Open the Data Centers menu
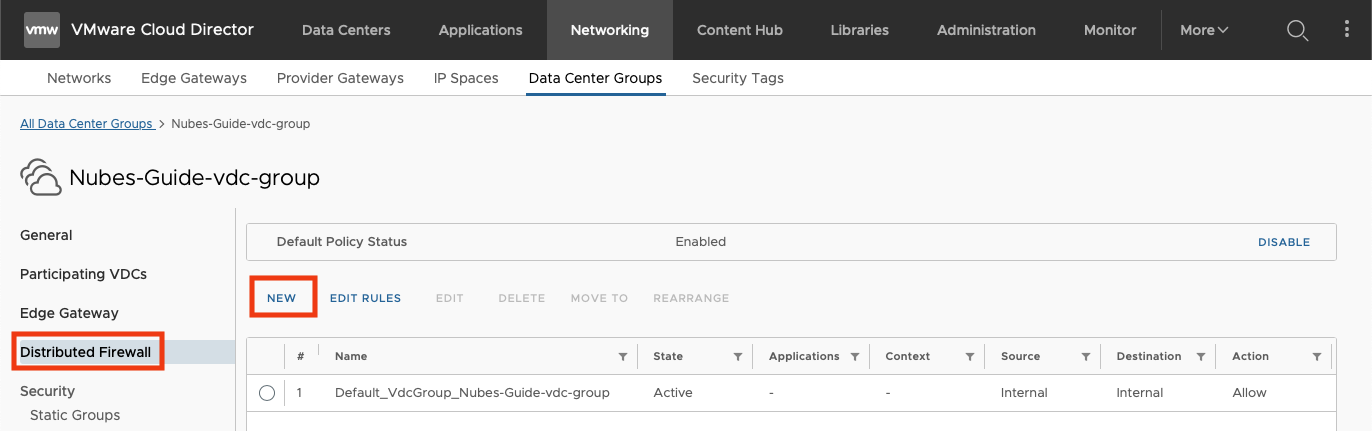 point(346,30)
